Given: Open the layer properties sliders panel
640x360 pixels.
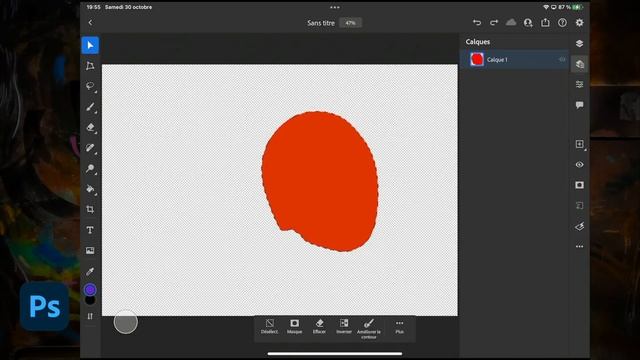Looking at the screenshot, I should pos(580,84).
